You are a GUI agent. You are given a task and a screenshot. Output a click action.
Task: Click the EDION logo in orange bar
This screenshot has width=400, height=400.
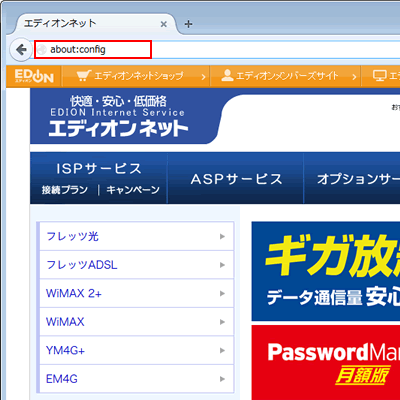click(x=34, y=76)
